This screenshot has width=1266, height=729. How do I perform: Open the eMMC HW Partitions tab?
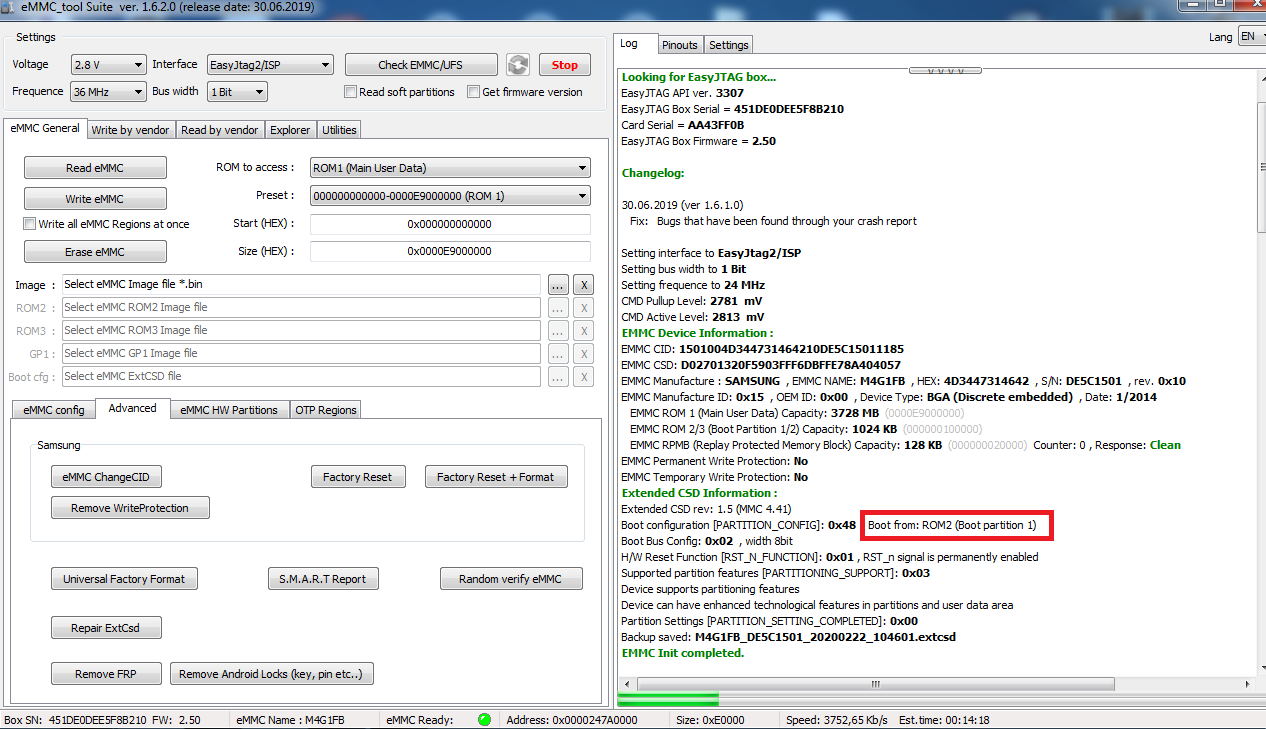pos(228,410)
